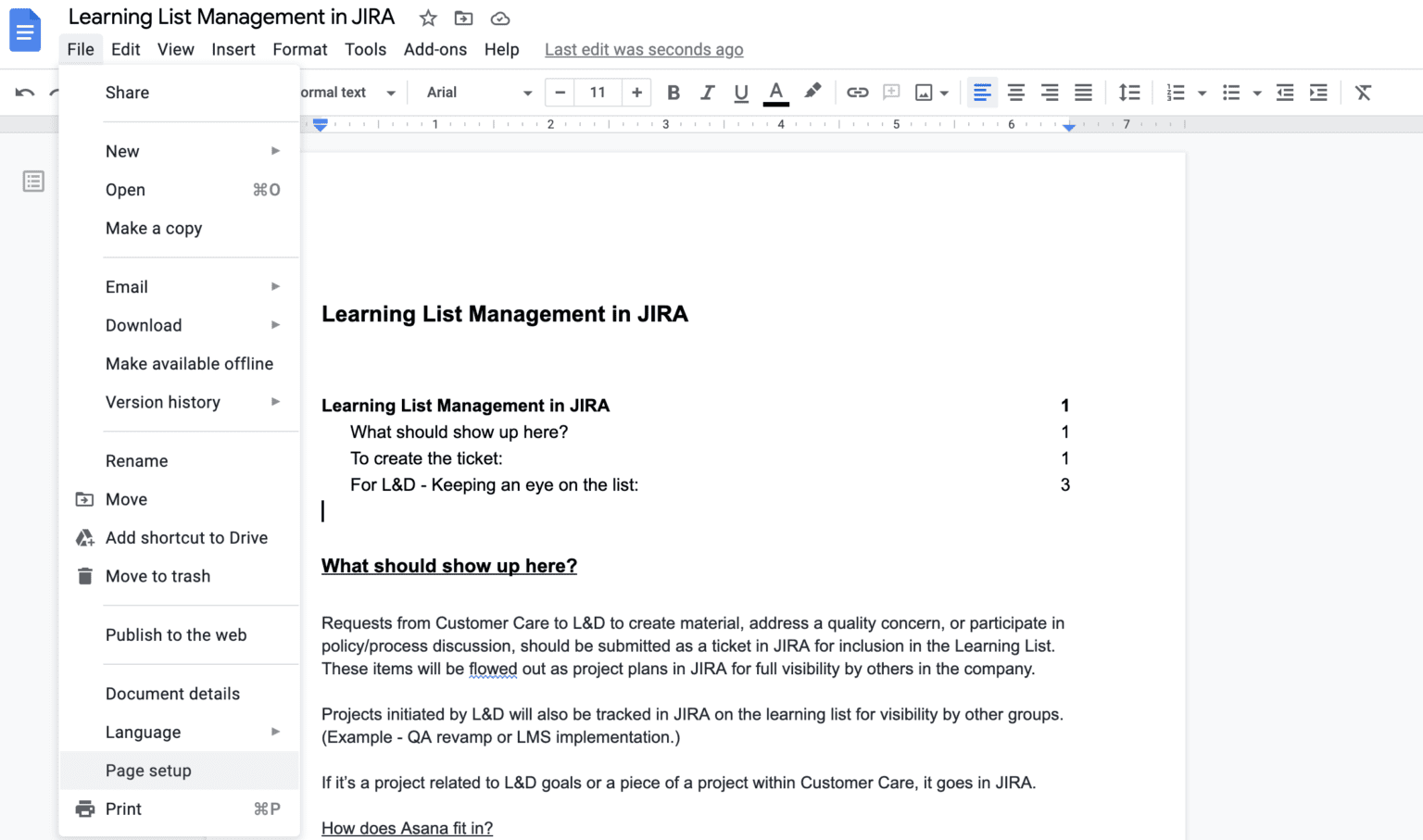1423x840 pixels.
Task: Toggle underline formatting
Action: (x=740, y=92)
